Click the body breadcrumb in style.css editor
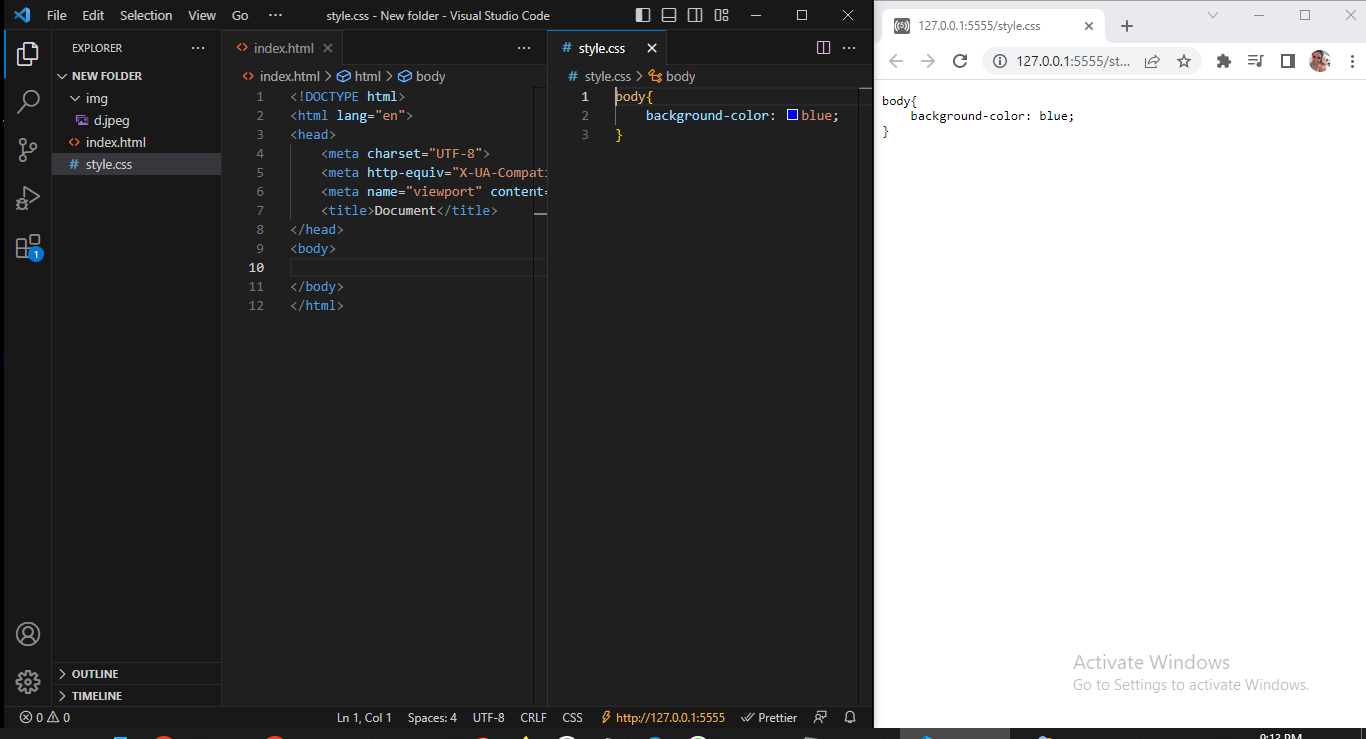Image resolution: width=1366 pixels, height=739 pixels. [x=672, y=76]
